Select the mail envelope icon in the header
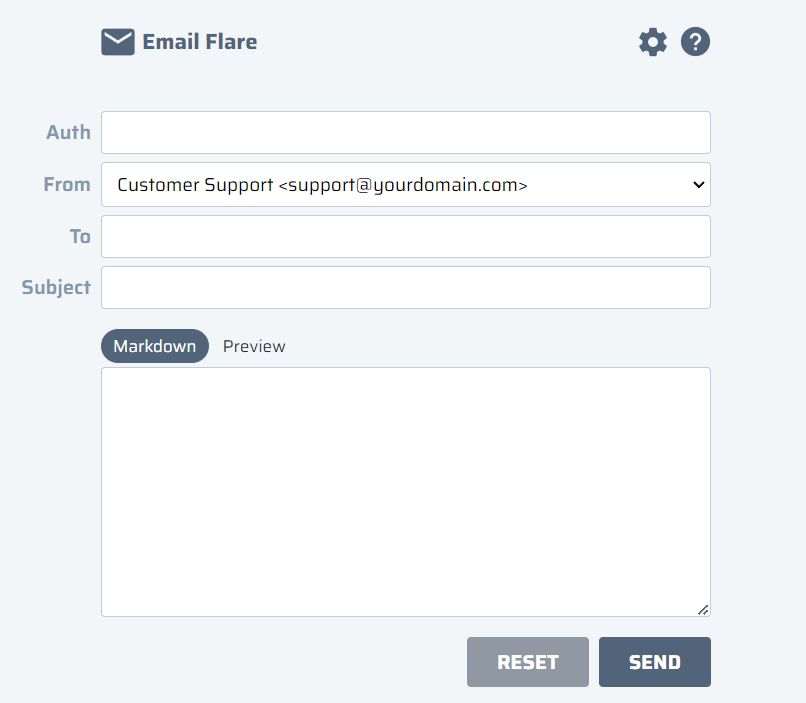 (118, 42)
